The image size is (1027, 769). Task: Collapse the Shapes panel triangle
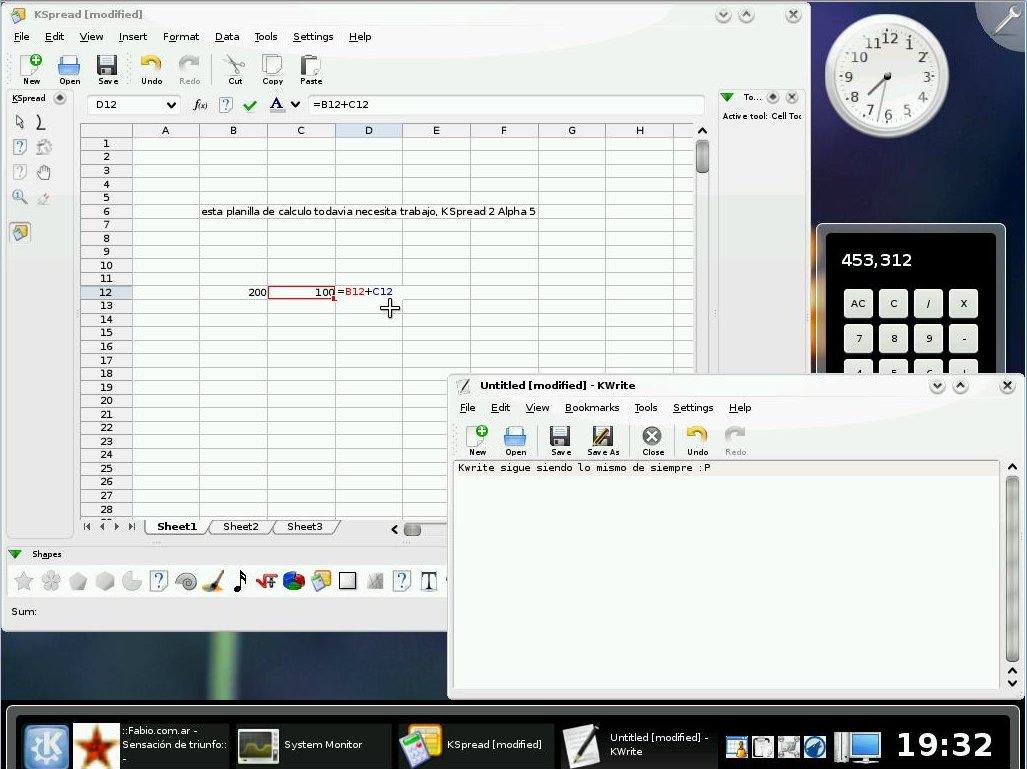tap(16, 554)
